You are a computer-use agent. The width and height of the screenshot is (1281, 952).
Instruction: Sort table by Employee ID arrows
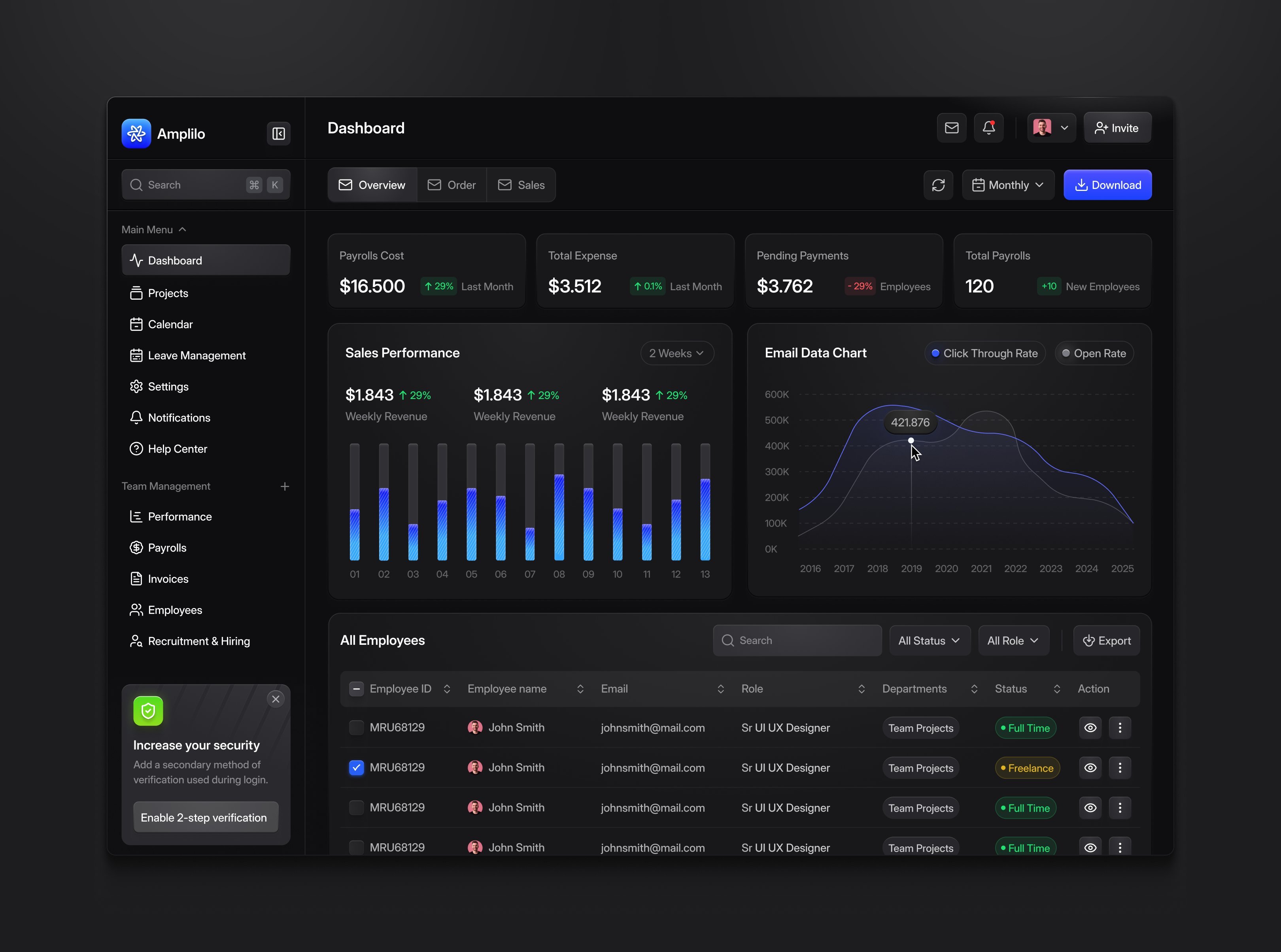pos(447,689)
